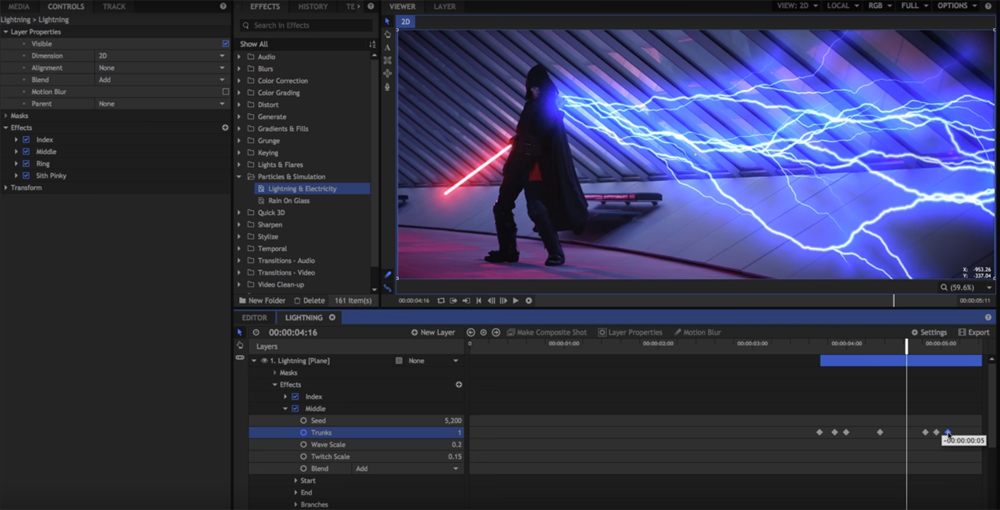Click New Layer button in timeline
This screenshot has height=510, width=1000.
[x=433, y=332]
